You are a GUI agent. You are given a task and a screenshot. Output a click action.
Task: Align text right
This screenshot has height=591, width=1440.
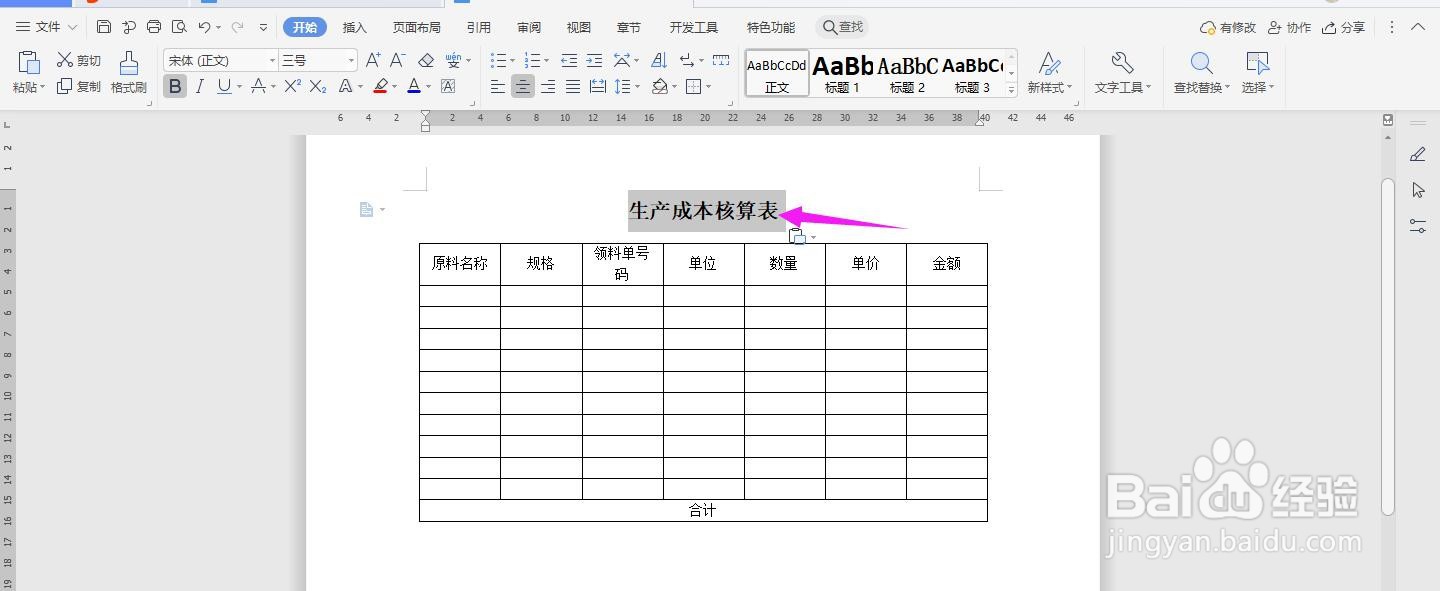(548, 87)
